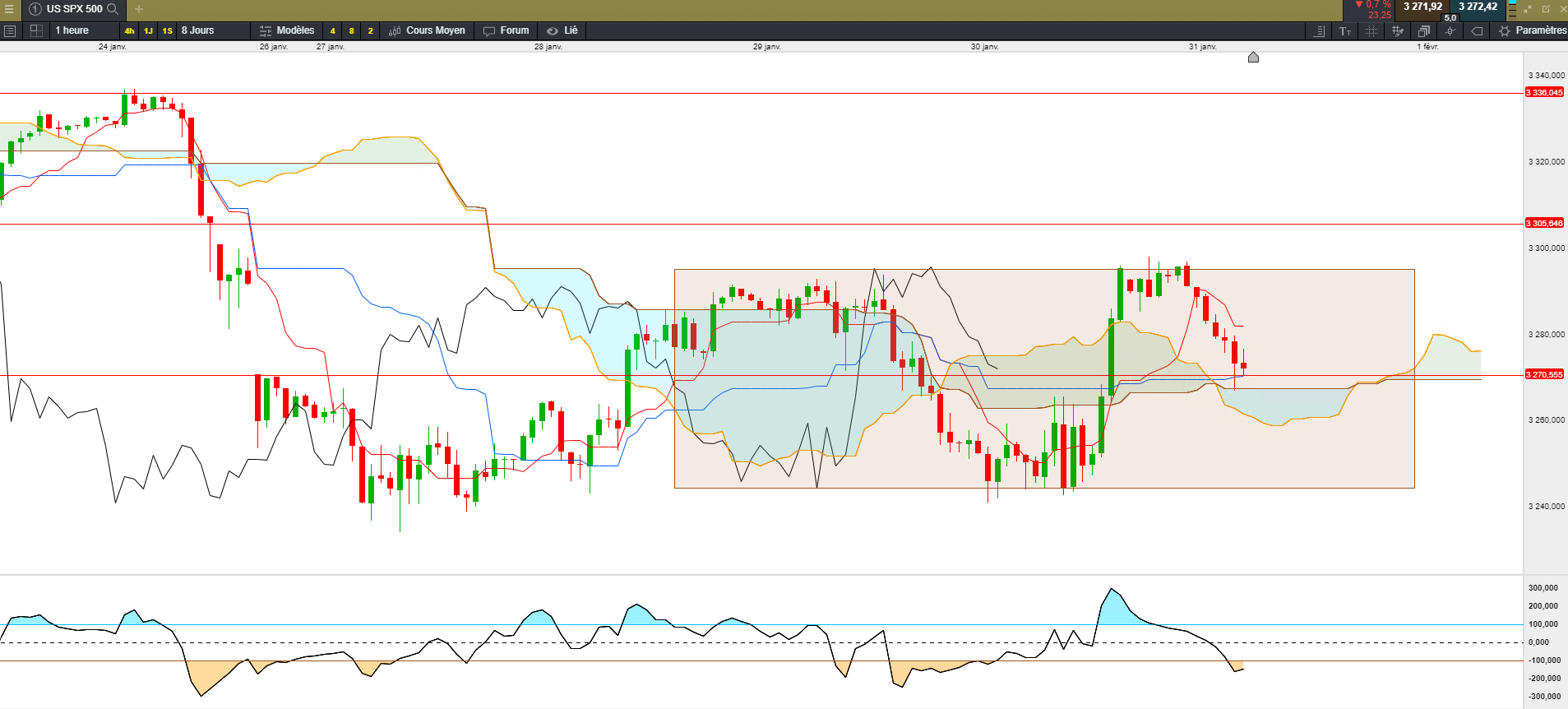Click the 3 240,000 price axis label
The height and width of the screenshot is (709, 1568).
click(1547, 507)
